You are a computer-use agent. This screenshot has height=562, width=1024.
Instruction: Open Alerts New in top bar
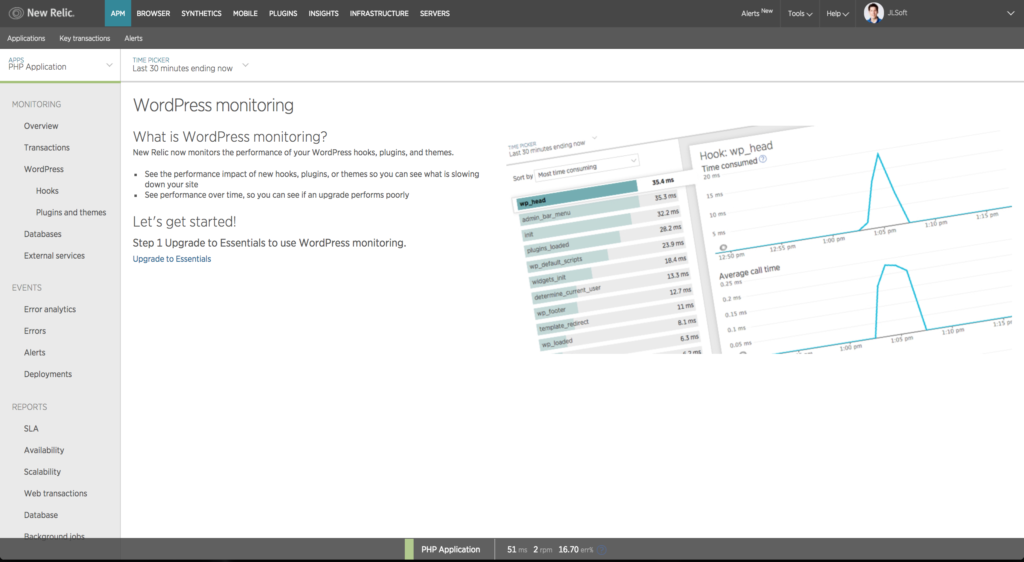757,13
